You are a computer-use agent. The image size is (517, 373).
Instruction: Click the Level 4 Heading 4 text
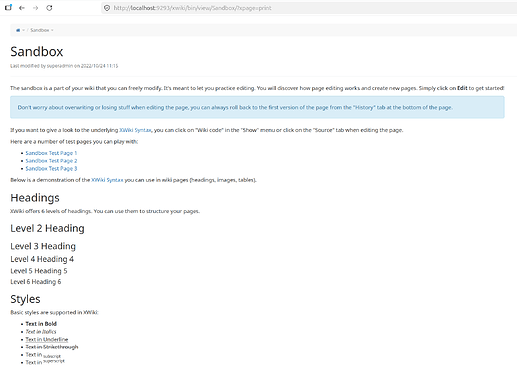(x=42, y=259)
